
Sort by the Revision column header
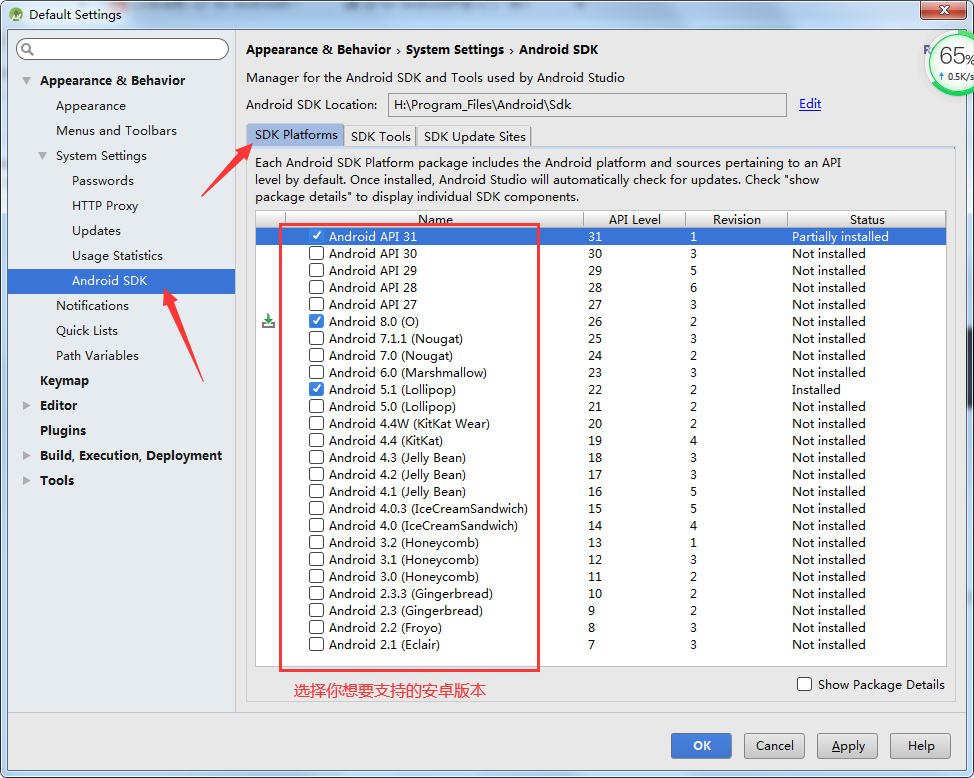(737, 219)
